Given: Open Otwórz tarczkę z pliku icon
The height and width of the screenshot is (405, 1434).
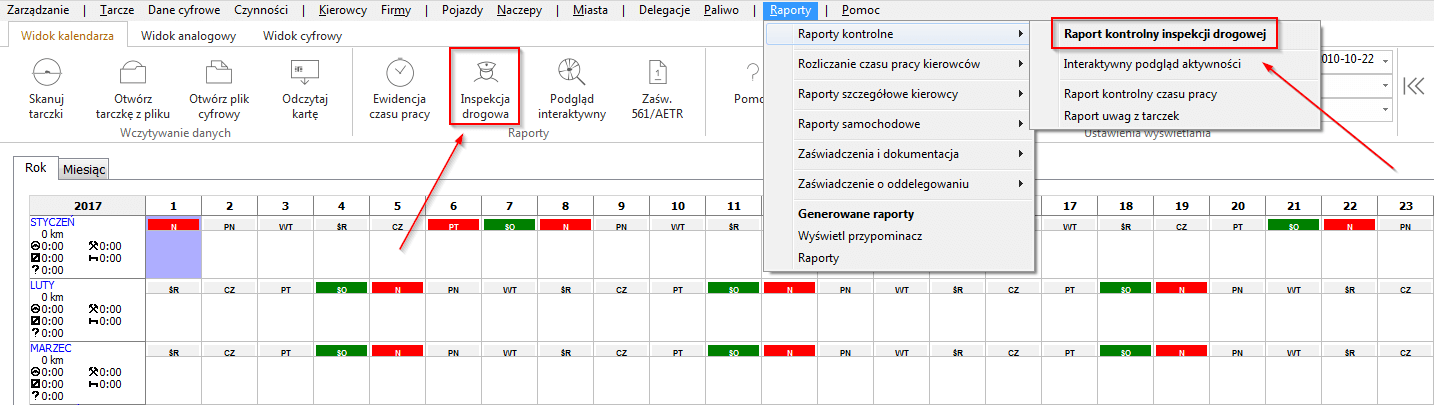Looking at the screenshot, I should click(x=132, y=73).
